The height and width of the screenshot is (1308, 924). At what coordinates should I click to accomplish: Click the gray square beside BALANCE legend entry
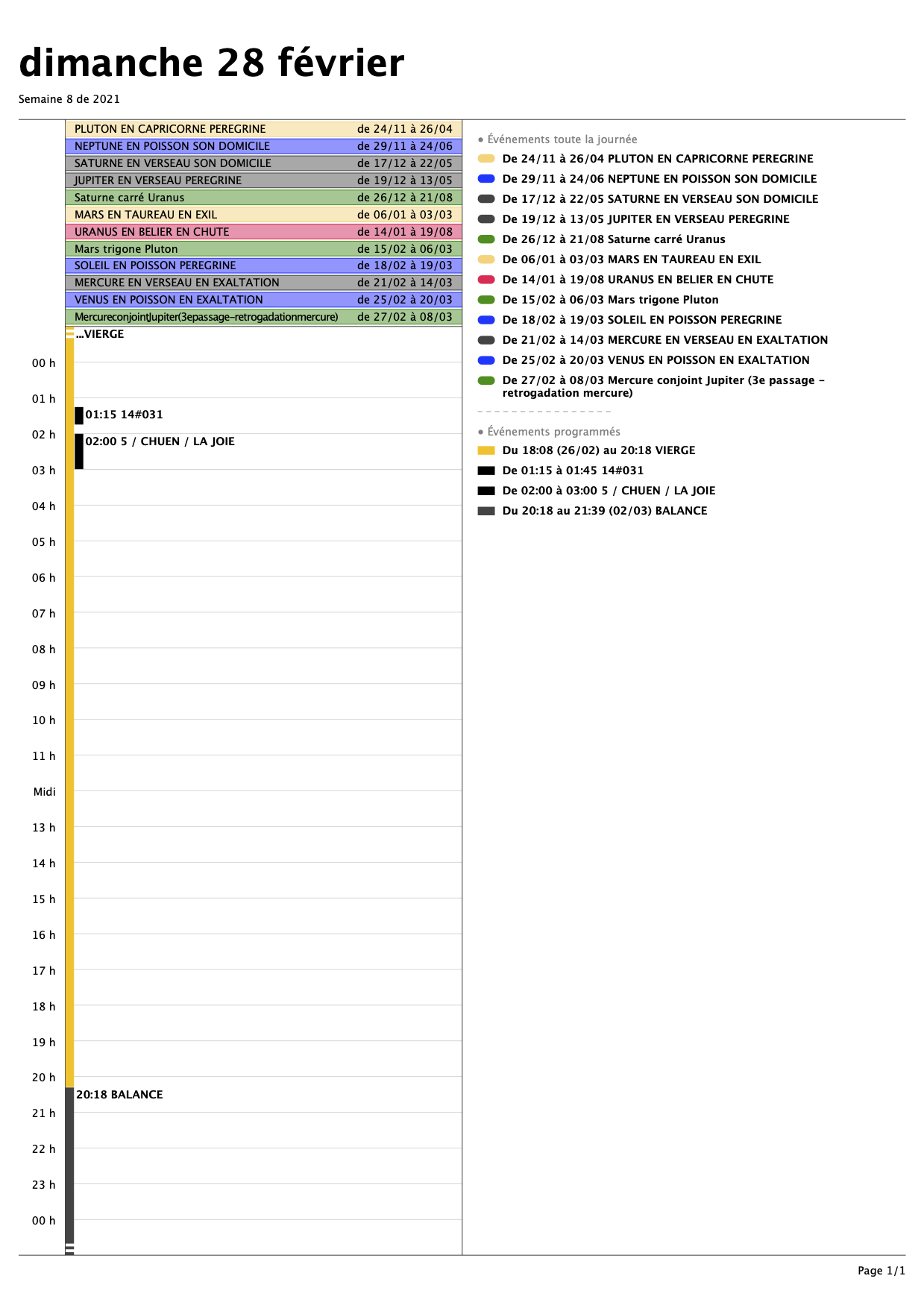(486, 511)
